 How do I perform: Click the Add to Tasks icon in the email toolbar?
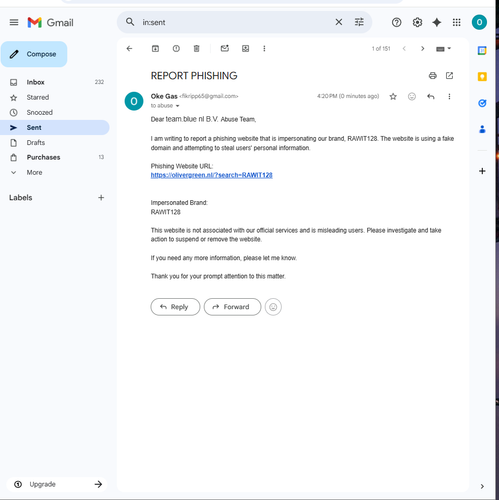point(245,49)
